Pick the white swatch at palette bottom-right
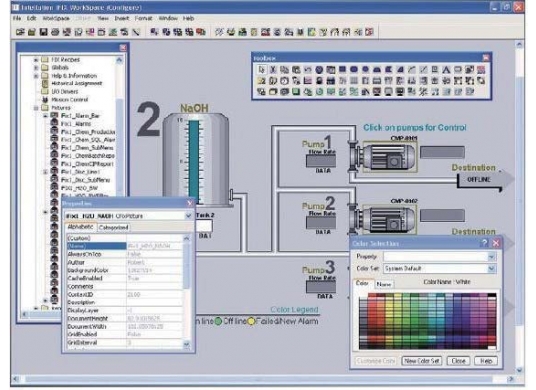536x390 pixels. coord(492,347)
